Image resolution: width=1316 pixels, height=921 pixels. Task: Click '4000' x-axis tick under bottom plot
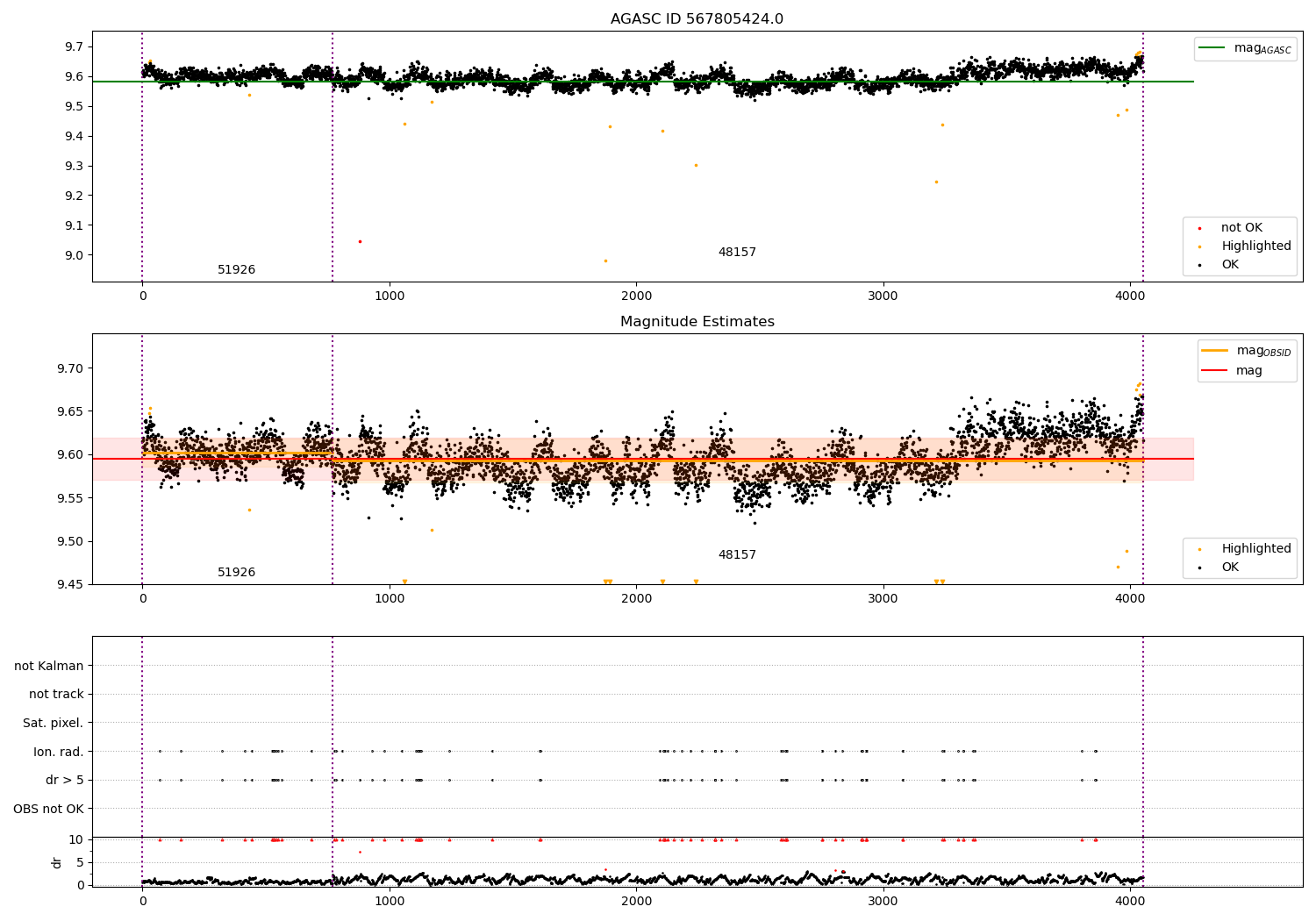tap(1130, 902)
